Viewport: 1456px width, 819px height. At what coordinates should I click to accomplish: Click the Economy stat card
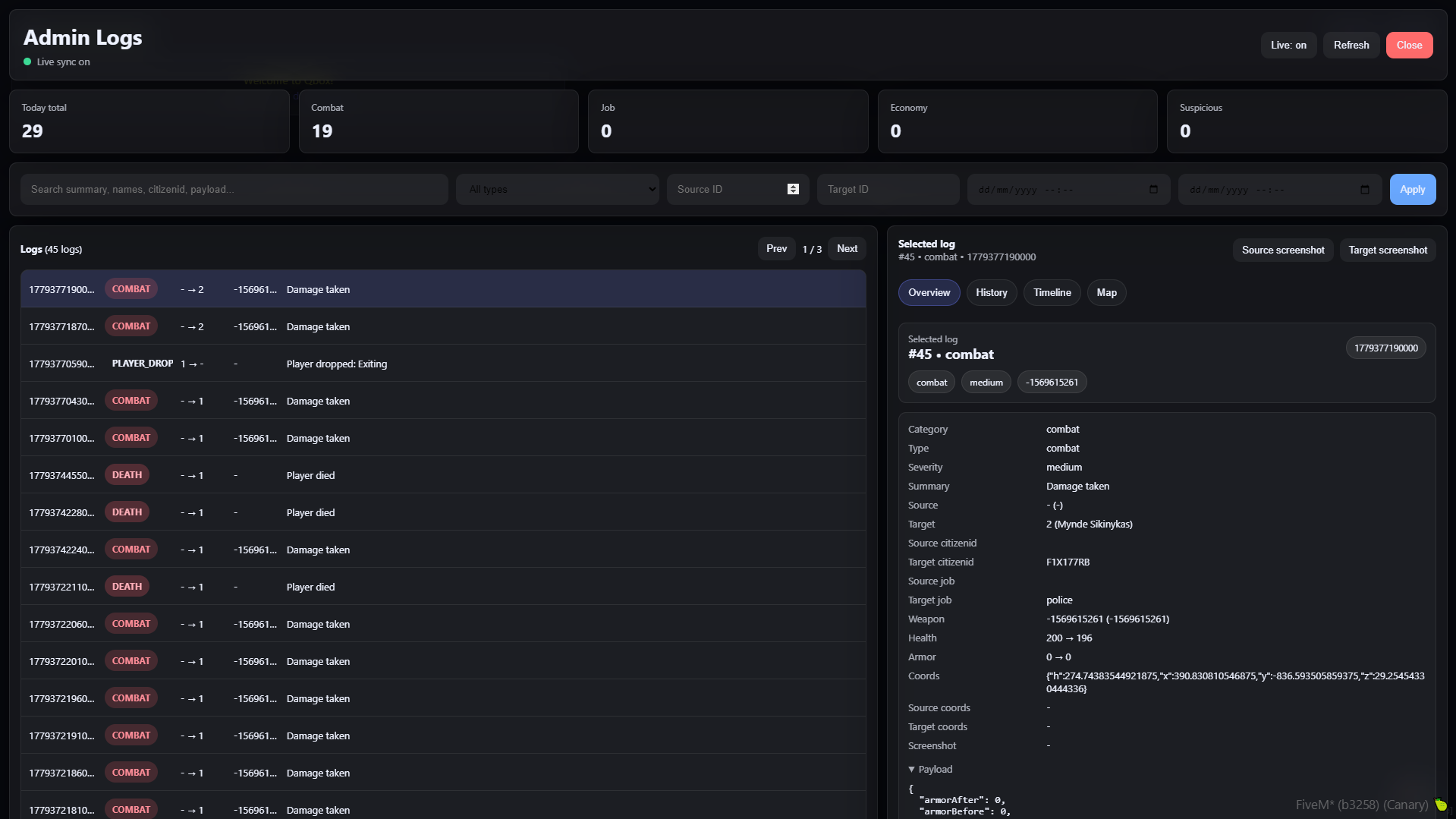[1017, 121]
